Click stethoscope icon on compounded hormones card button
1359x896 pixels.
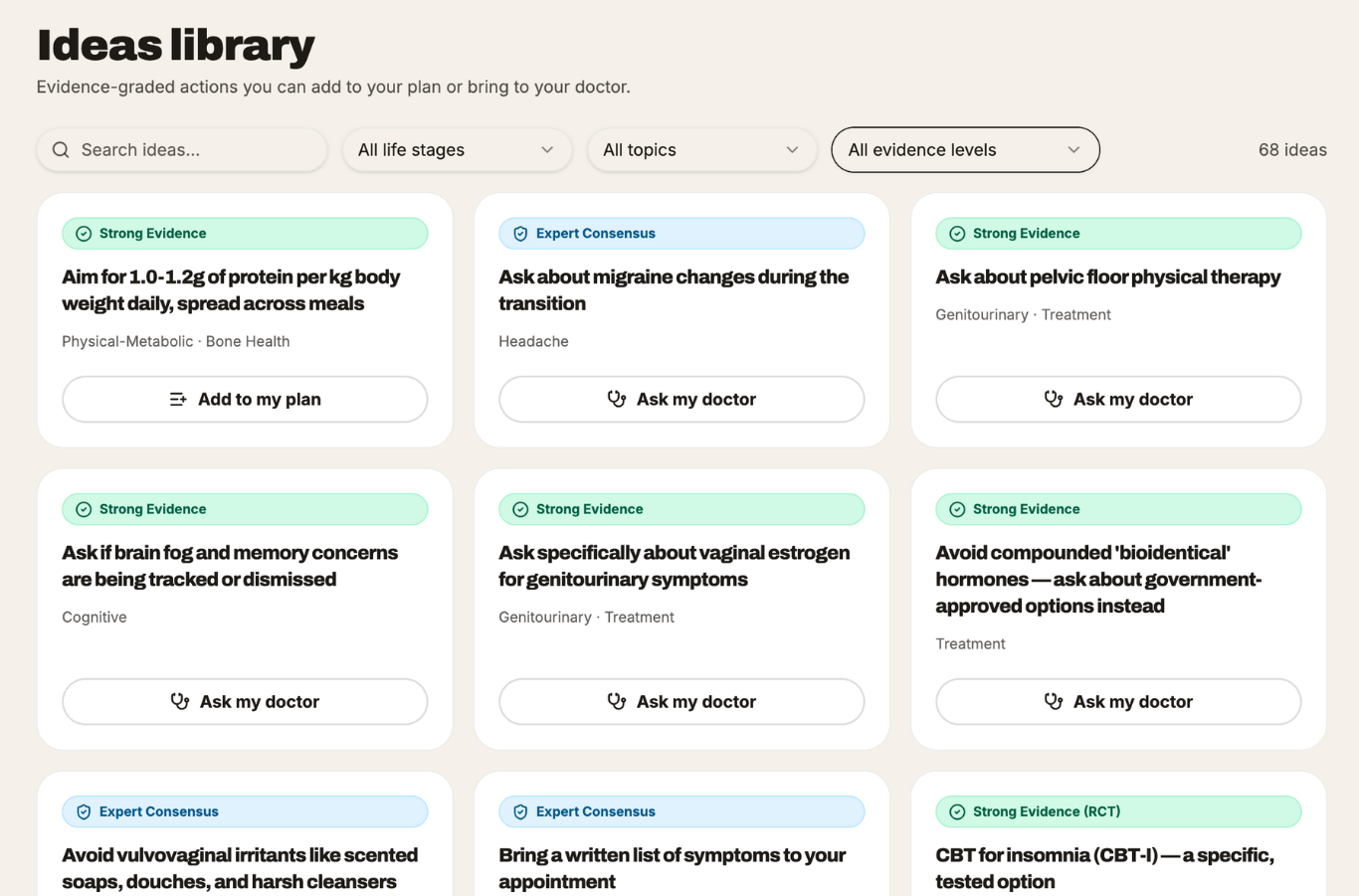pyautogui.click(x=1054, y=701)
